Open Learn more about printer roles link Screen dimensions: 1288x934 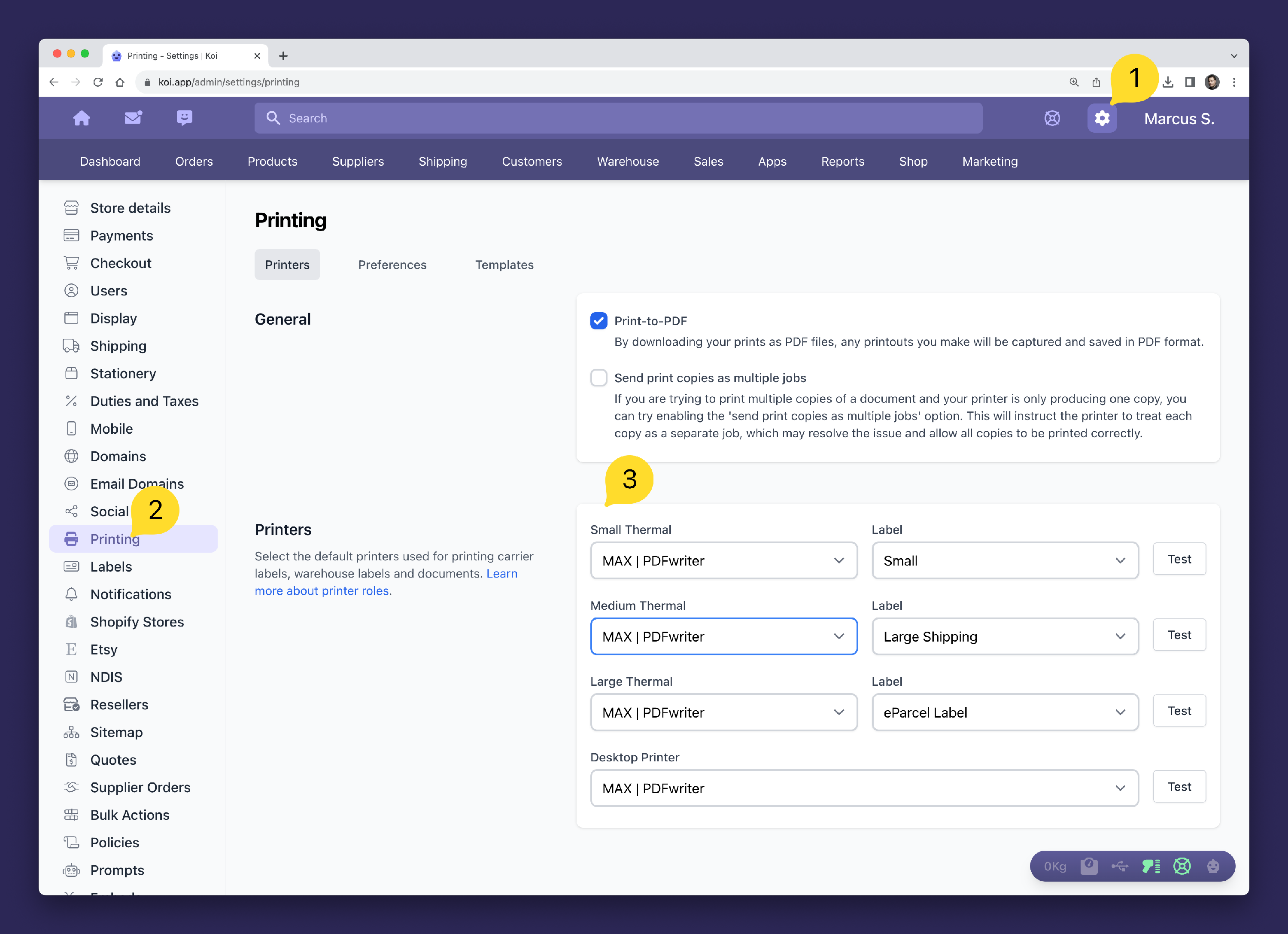(322, 591)
